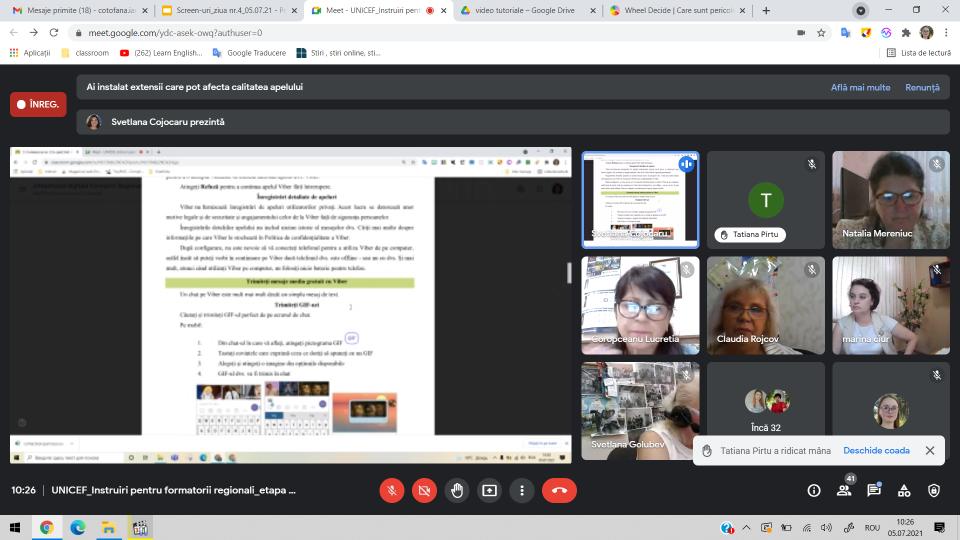Toggle the raise hand button

click(457, 490)
